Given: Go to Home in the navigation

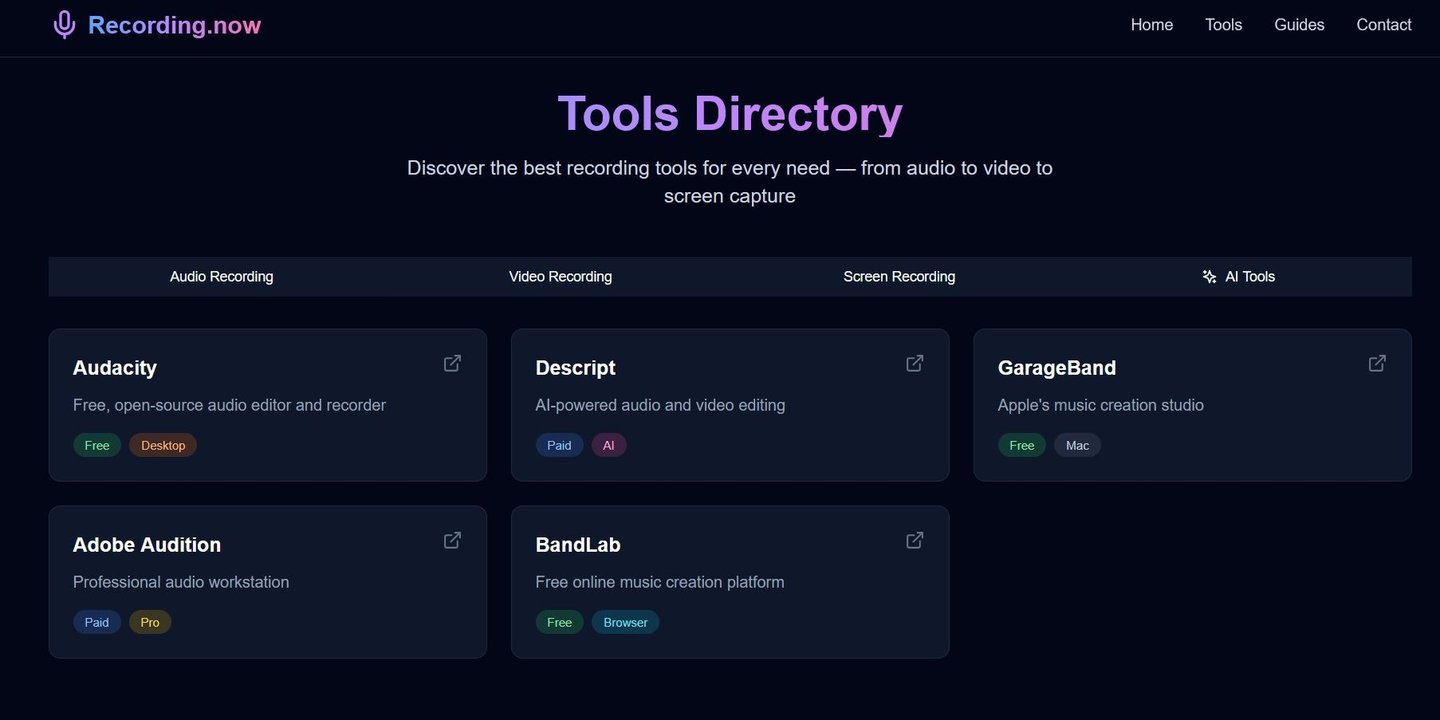Looking at the screenshot, I should 1152,25.
